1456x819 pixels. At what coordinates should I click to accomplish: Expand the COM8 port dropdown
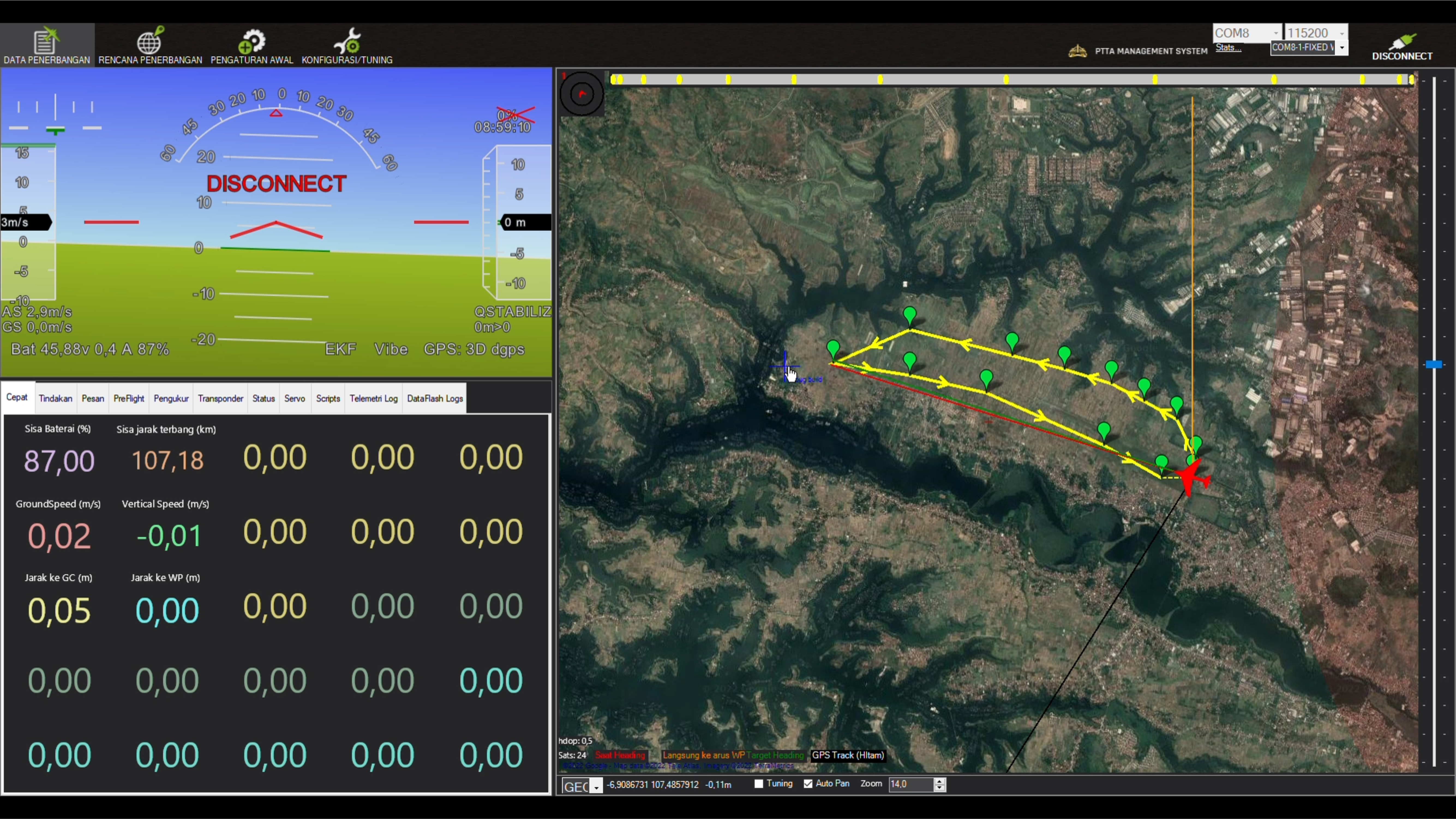1275,33
